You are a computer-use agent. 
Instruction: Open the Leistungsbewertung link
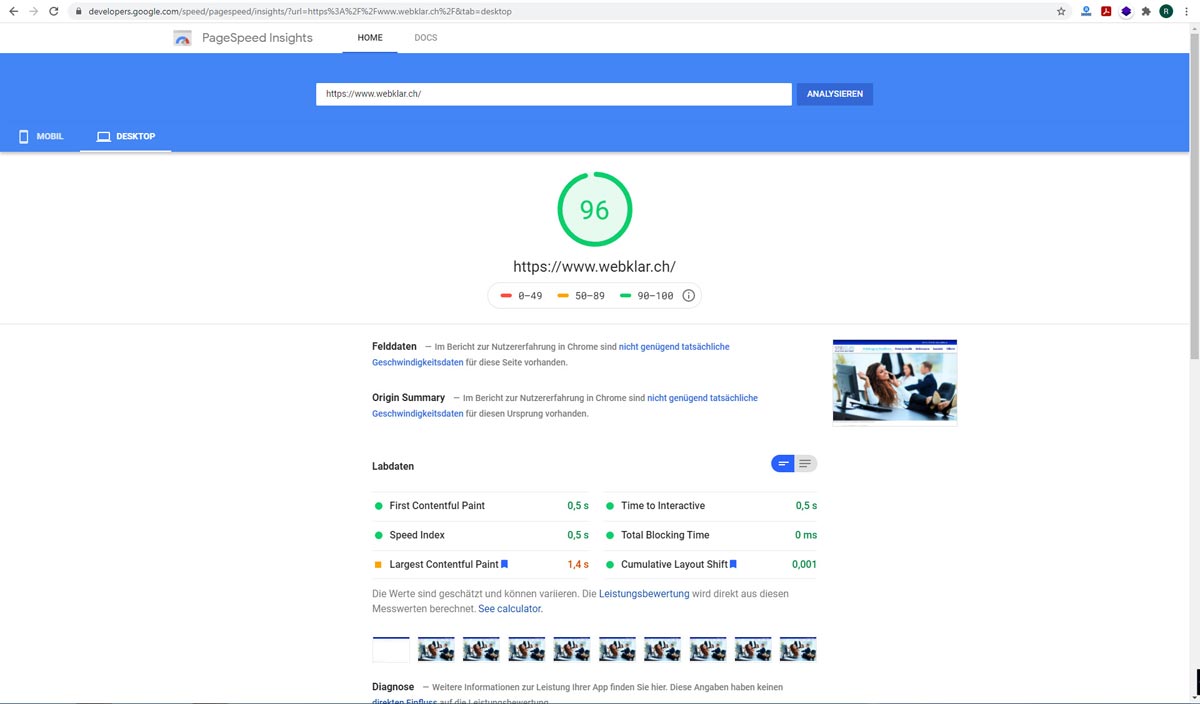(644, 594)
